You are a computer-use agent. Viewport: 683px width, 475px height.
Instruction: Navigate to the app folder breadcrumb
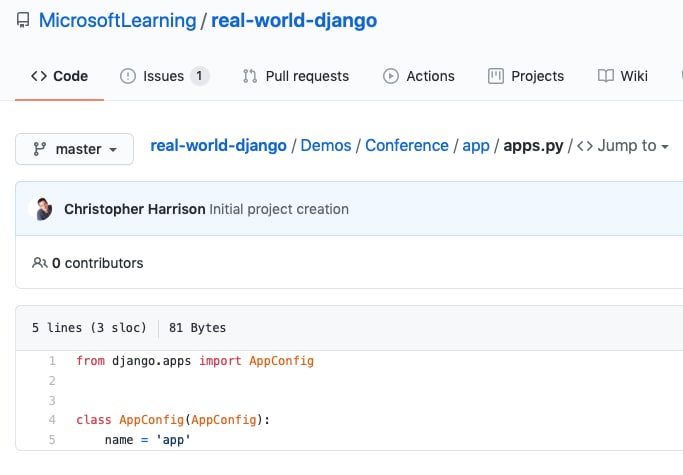[476, 146]
